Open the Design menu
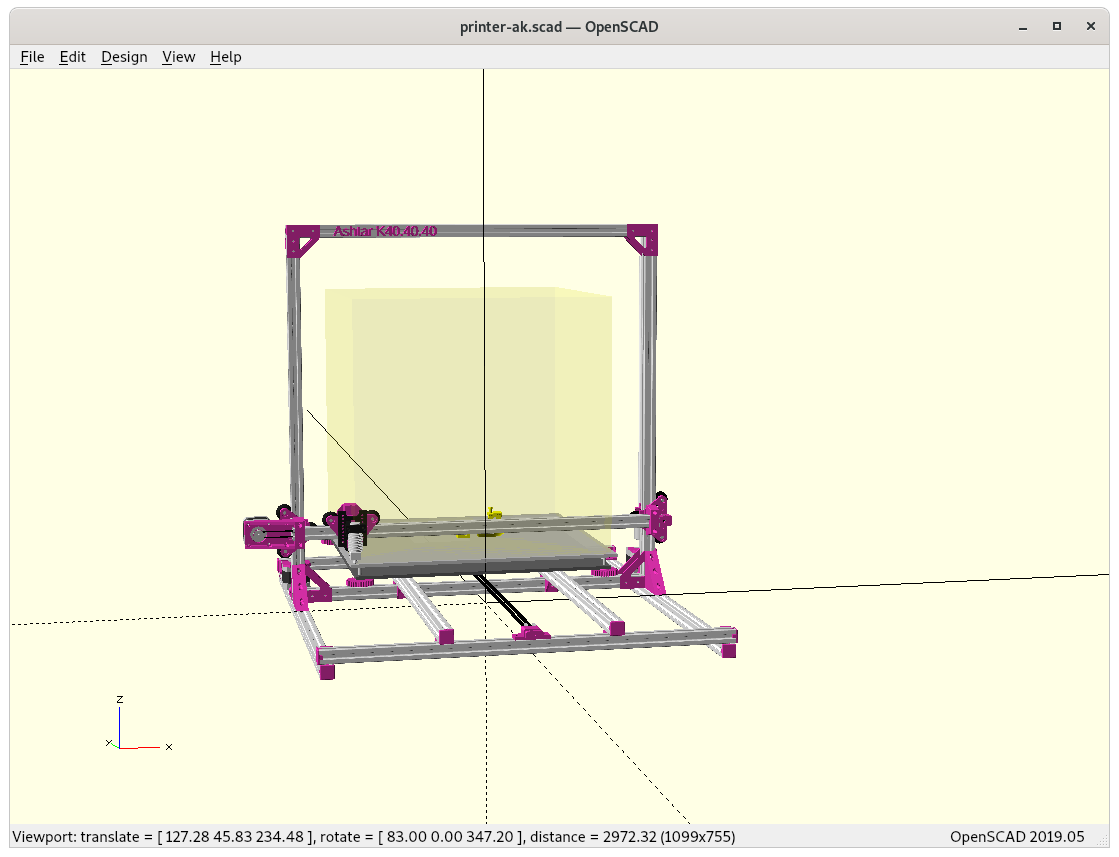This screenshot has height=857, width=1119. pos(124,57)
